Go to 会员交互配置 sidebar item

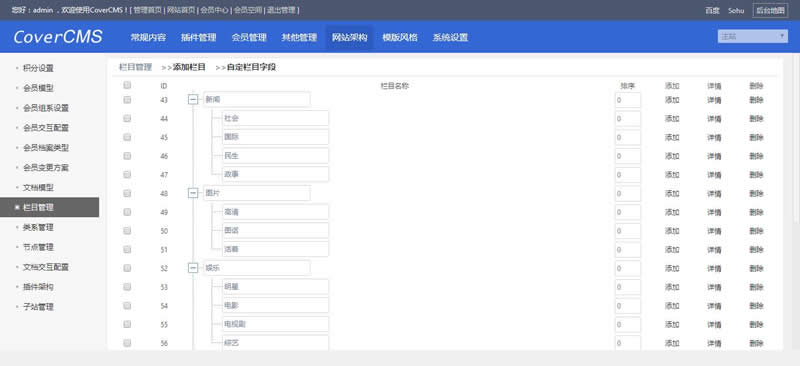coord(46,128)
